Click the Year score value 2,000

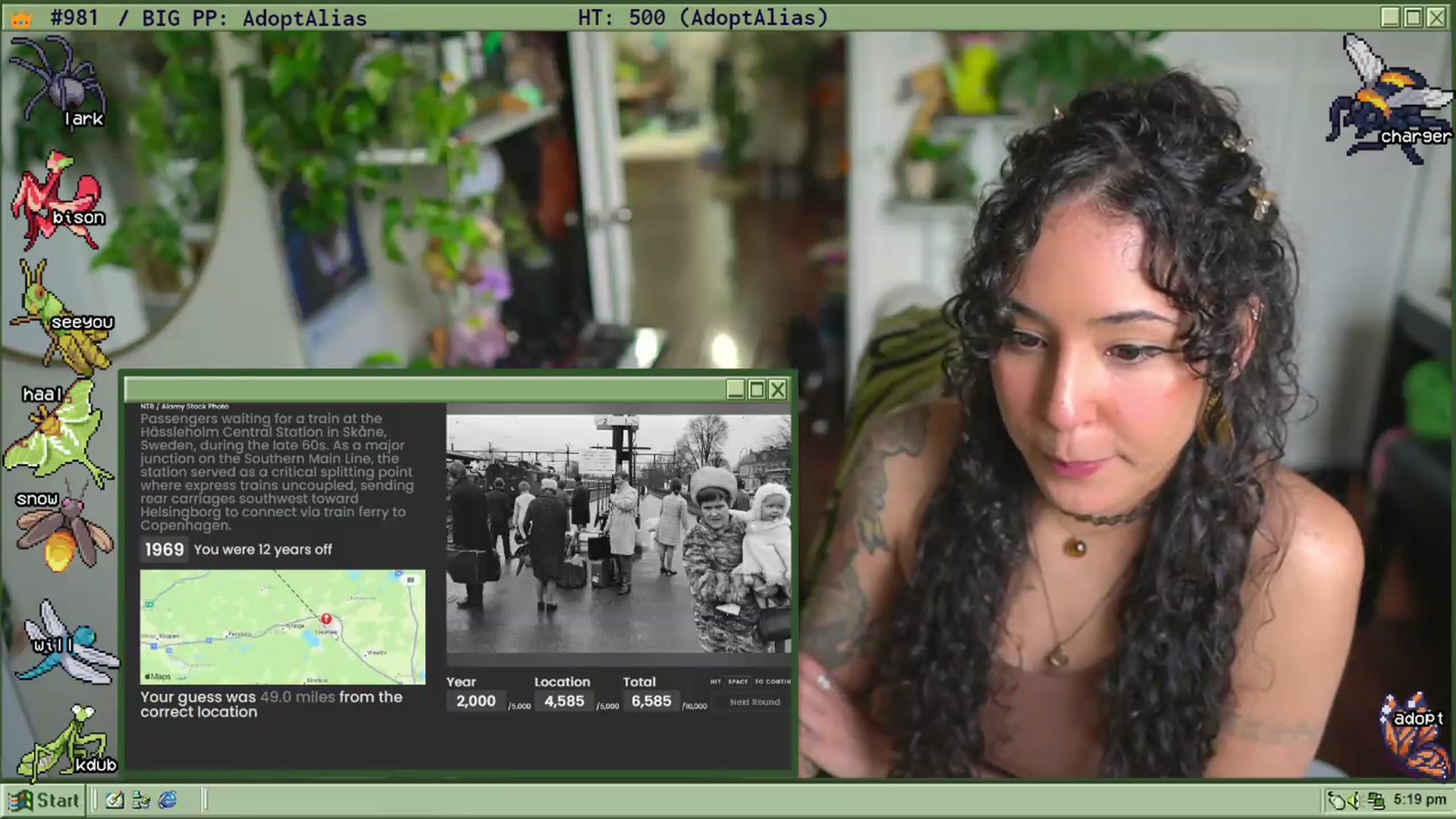tap(476, 701)
